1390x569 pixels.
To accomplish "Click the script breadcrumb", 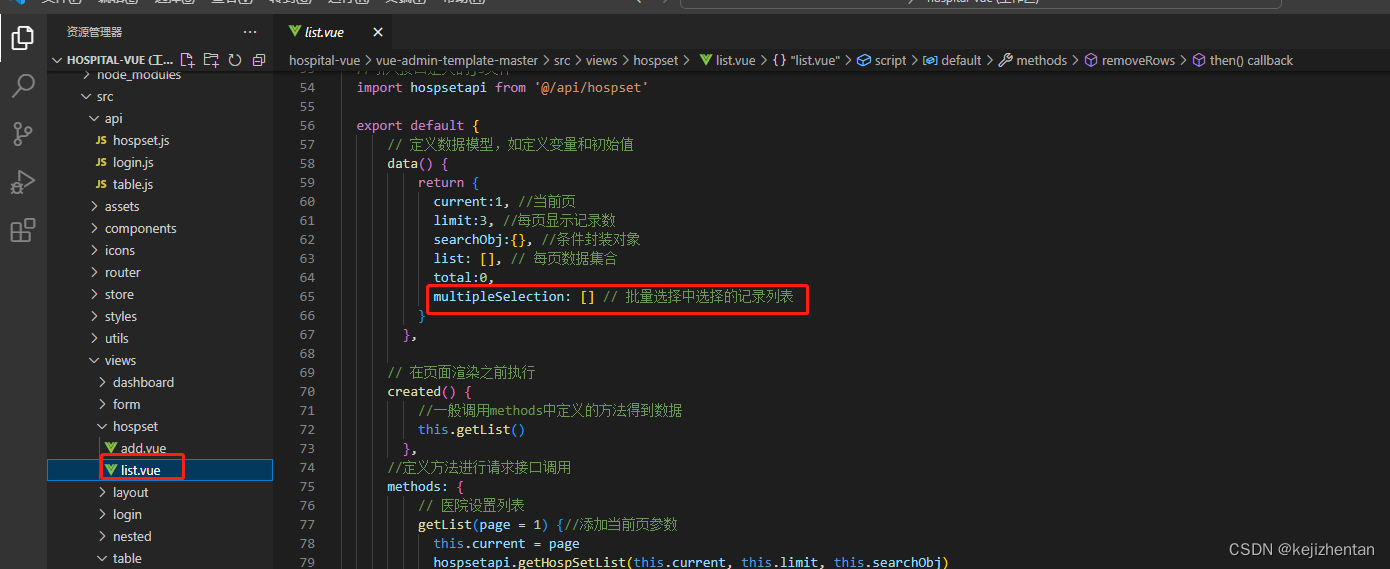I will 882,60.
